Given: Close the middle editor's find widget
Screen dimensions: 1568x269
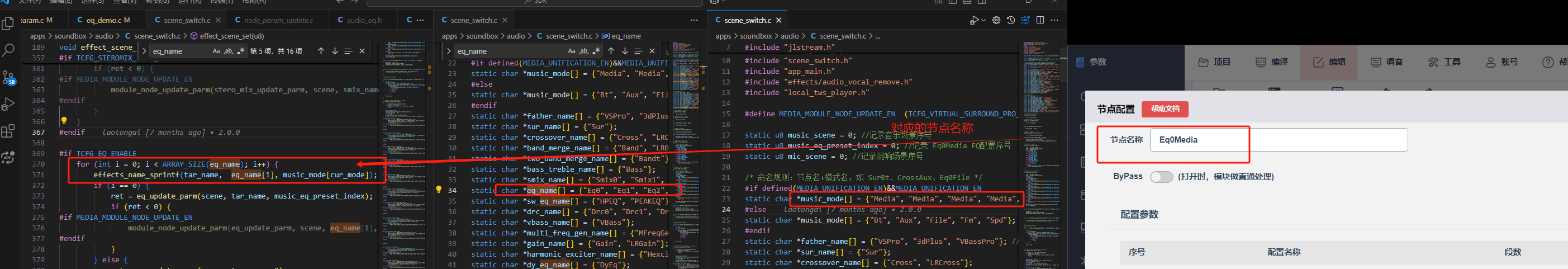Looking at the screenshot, I should (652, 51).
